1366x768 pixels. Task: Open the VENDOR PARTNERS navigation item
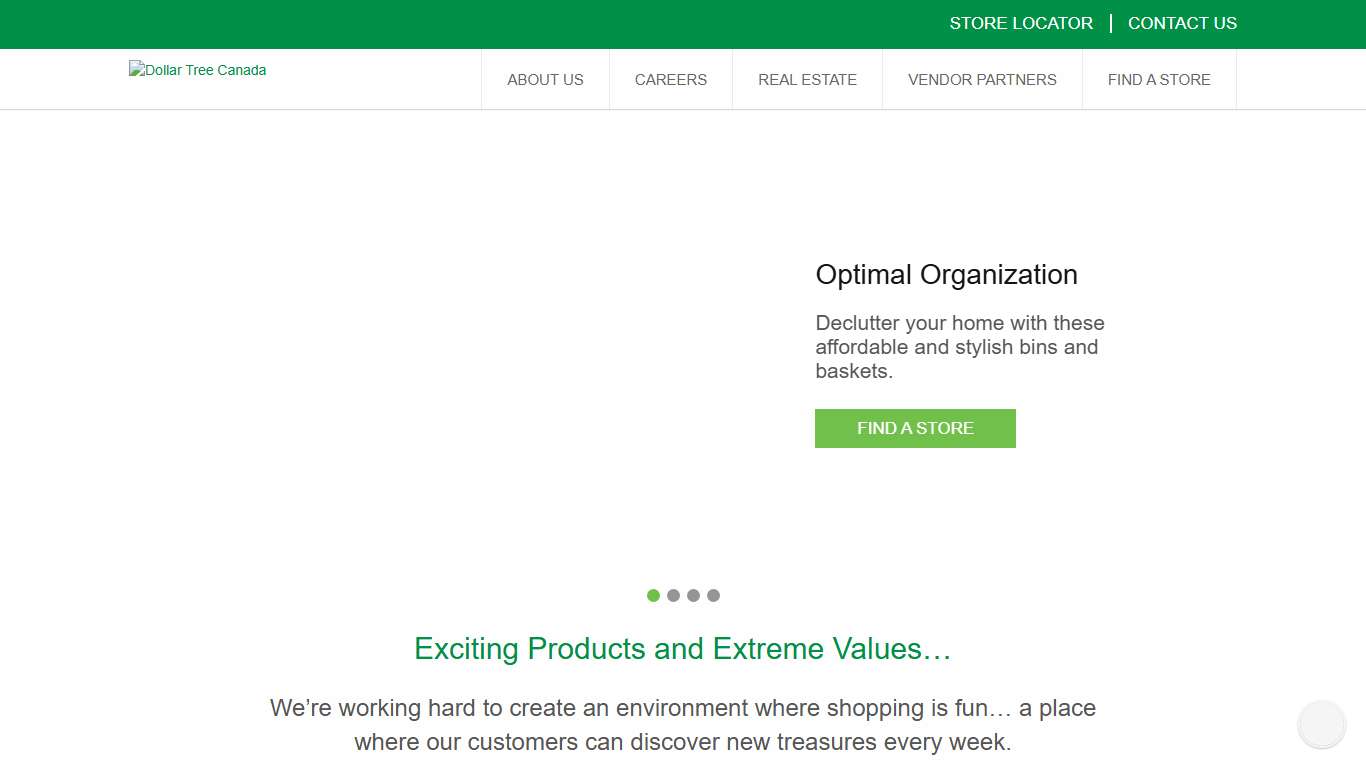[982, 80]
